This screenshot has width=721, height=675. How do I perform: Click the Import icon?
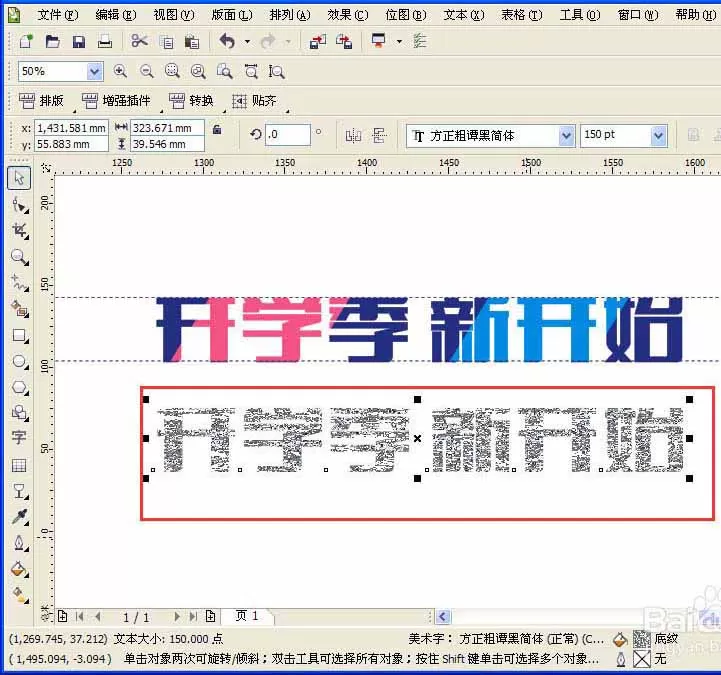click(317, 42)
